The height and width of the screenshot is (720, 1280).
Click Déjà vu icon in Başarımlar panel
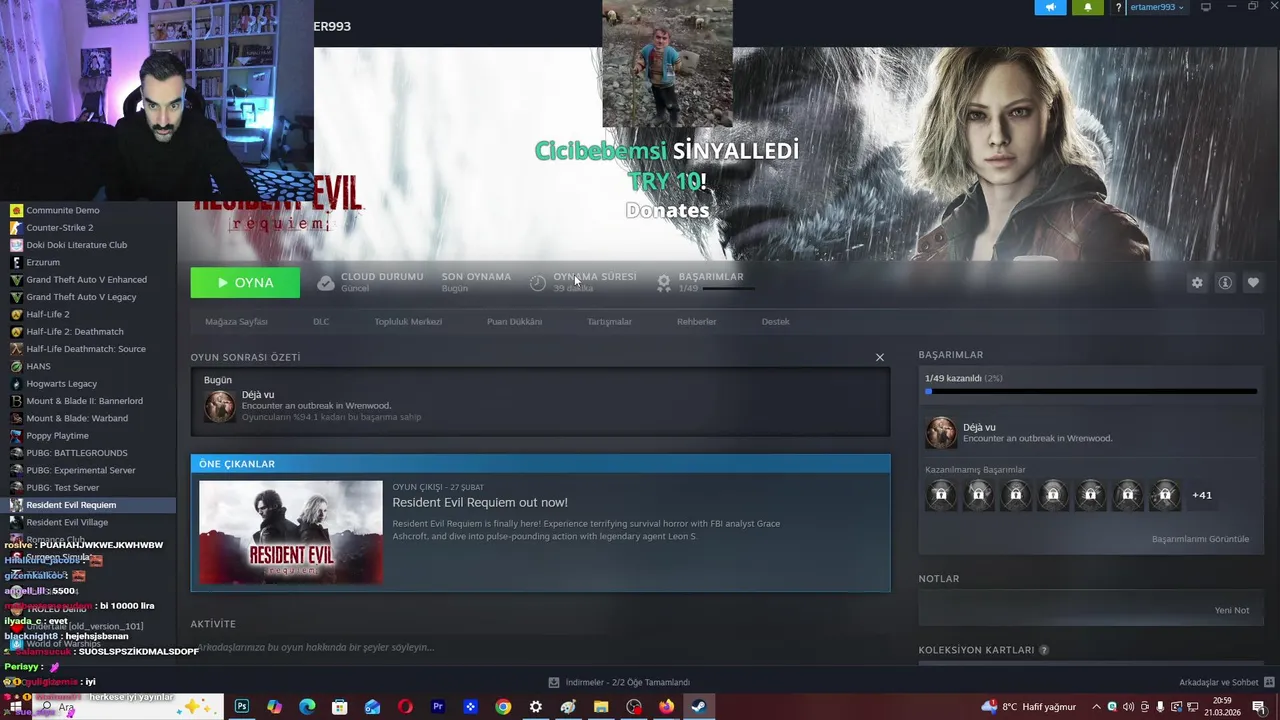(941, 432)
